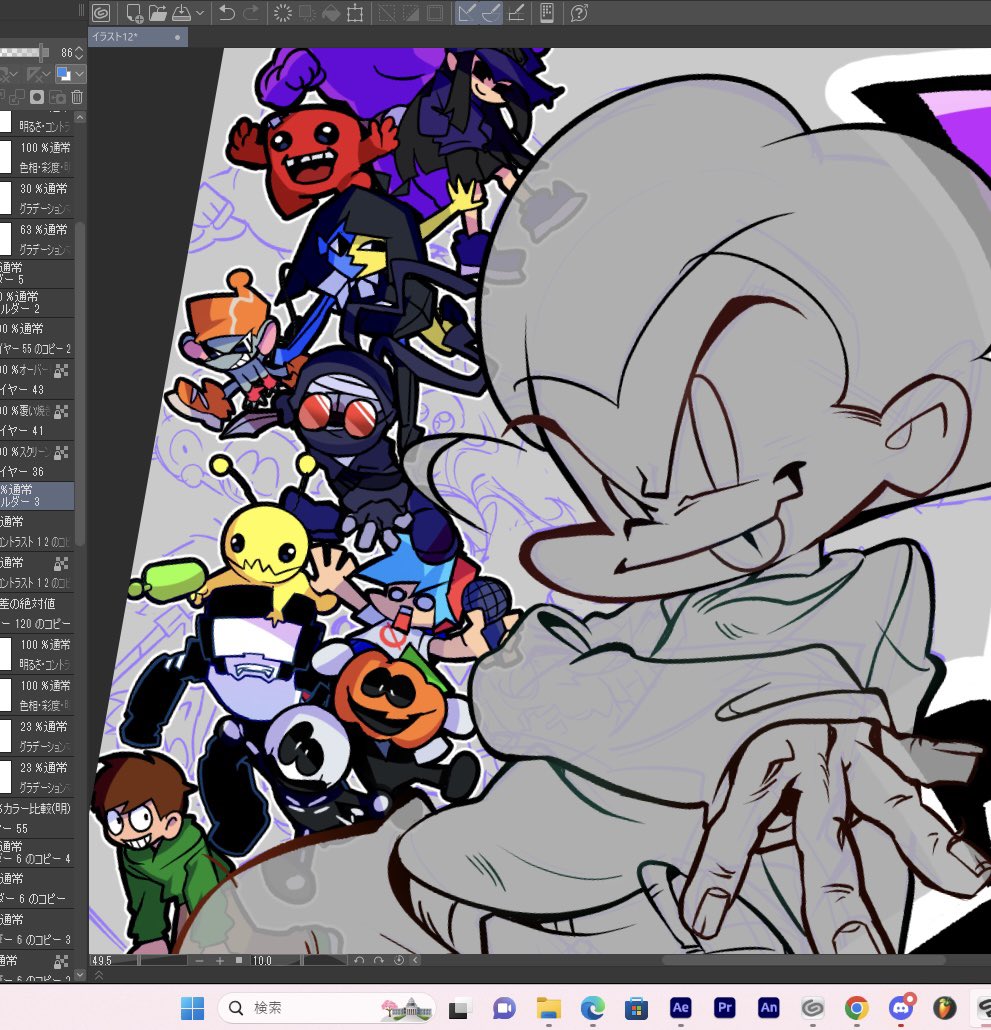Viewport: 991px width, 1030px height.
Task: Redo the undone action
Action: click(x=251, y=12)
